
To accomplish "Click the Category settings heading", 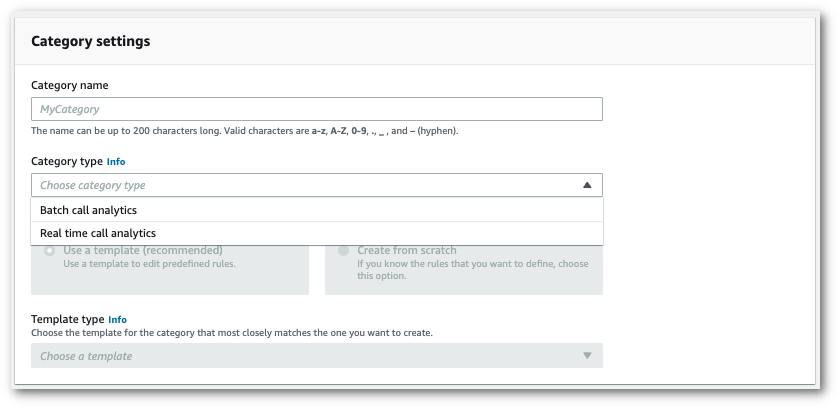I will tap(91, 42).
